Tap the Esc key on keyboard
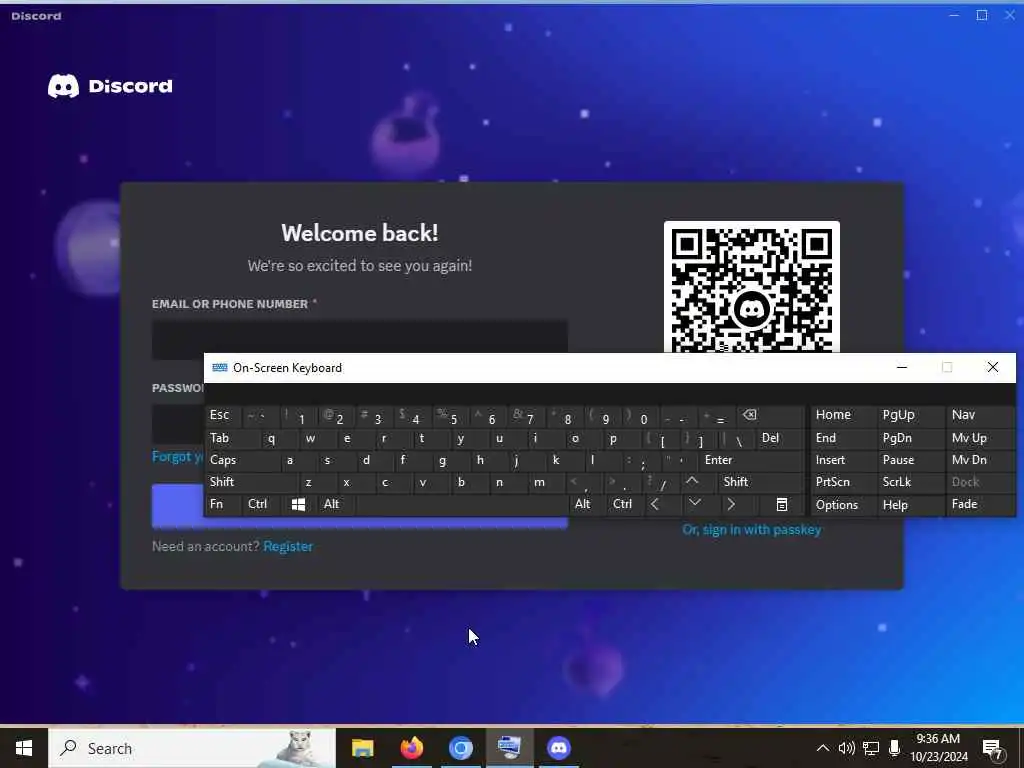Viewport: 1024px width, 768px height. [223, 415]
